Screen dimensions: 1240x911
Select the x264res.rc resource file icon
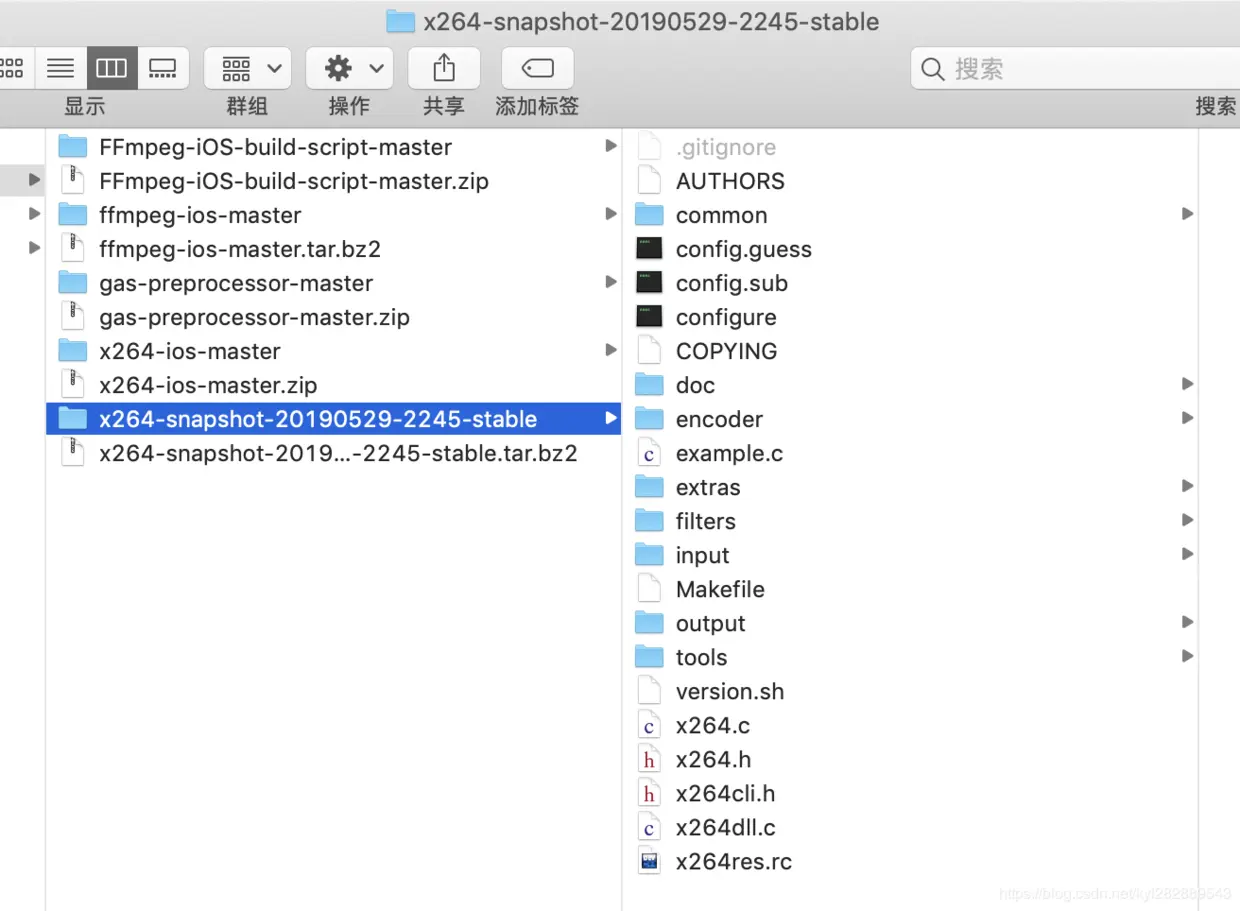pos(650,861)
